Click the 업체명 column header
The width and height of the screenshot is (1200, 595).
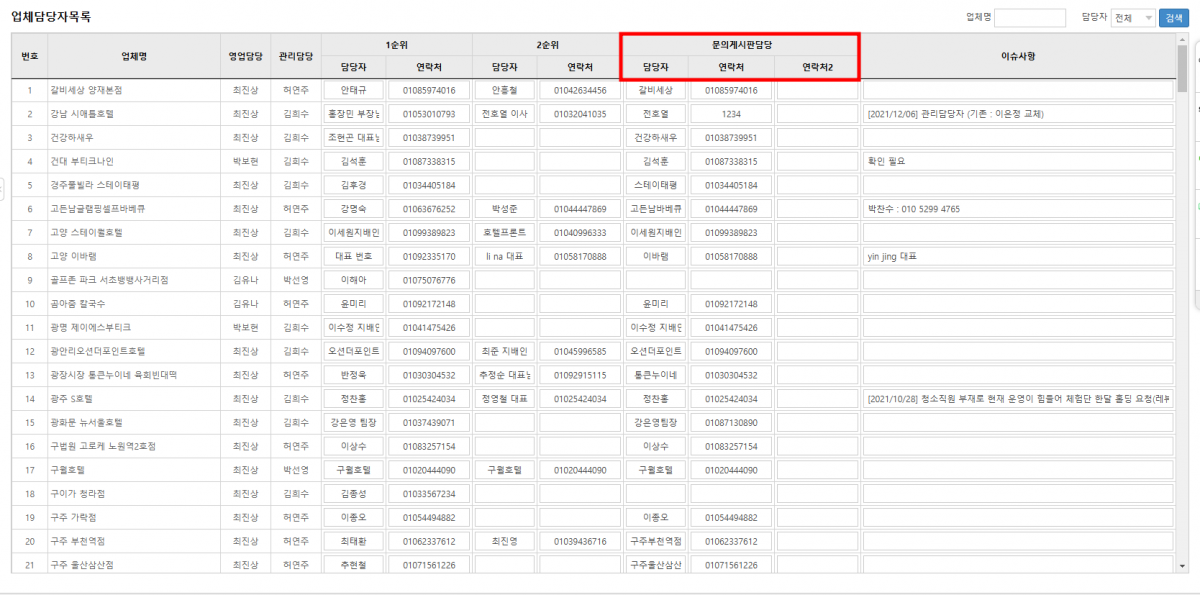[134, 56]
